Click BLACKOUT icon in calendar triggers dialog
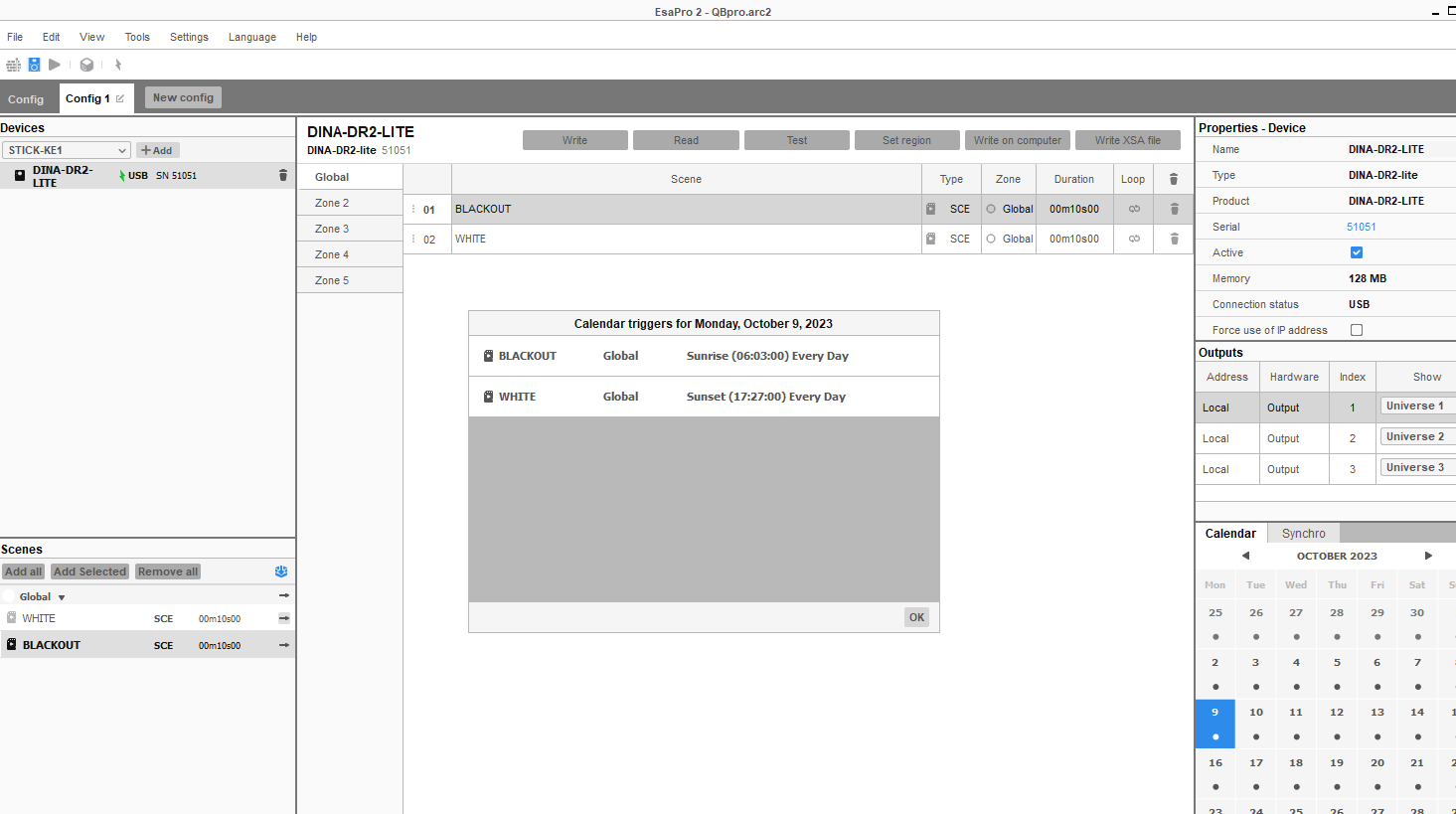This screenshot has width=1456, height=814. [x=488, y=356]
